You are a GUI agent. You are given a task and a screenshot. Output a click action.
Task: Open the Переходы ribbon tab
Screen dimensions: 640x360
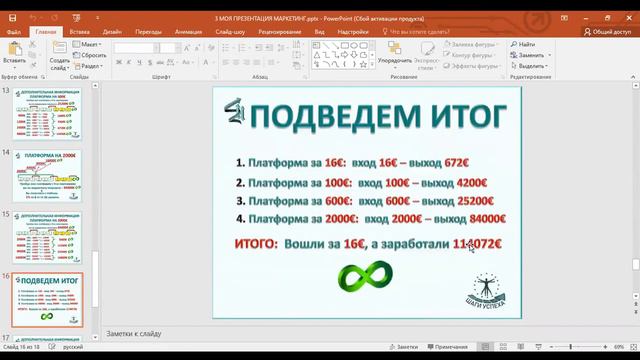pos(148,32)
